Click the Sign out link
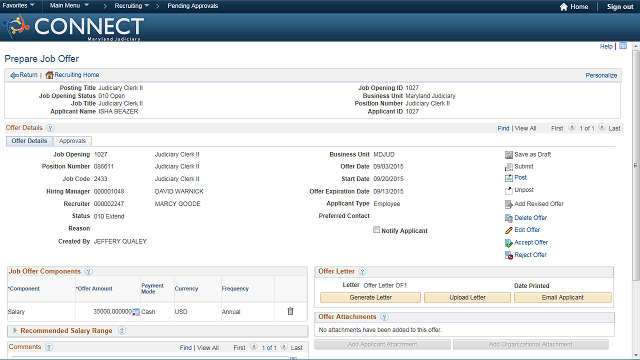 (x=620, y=7)
